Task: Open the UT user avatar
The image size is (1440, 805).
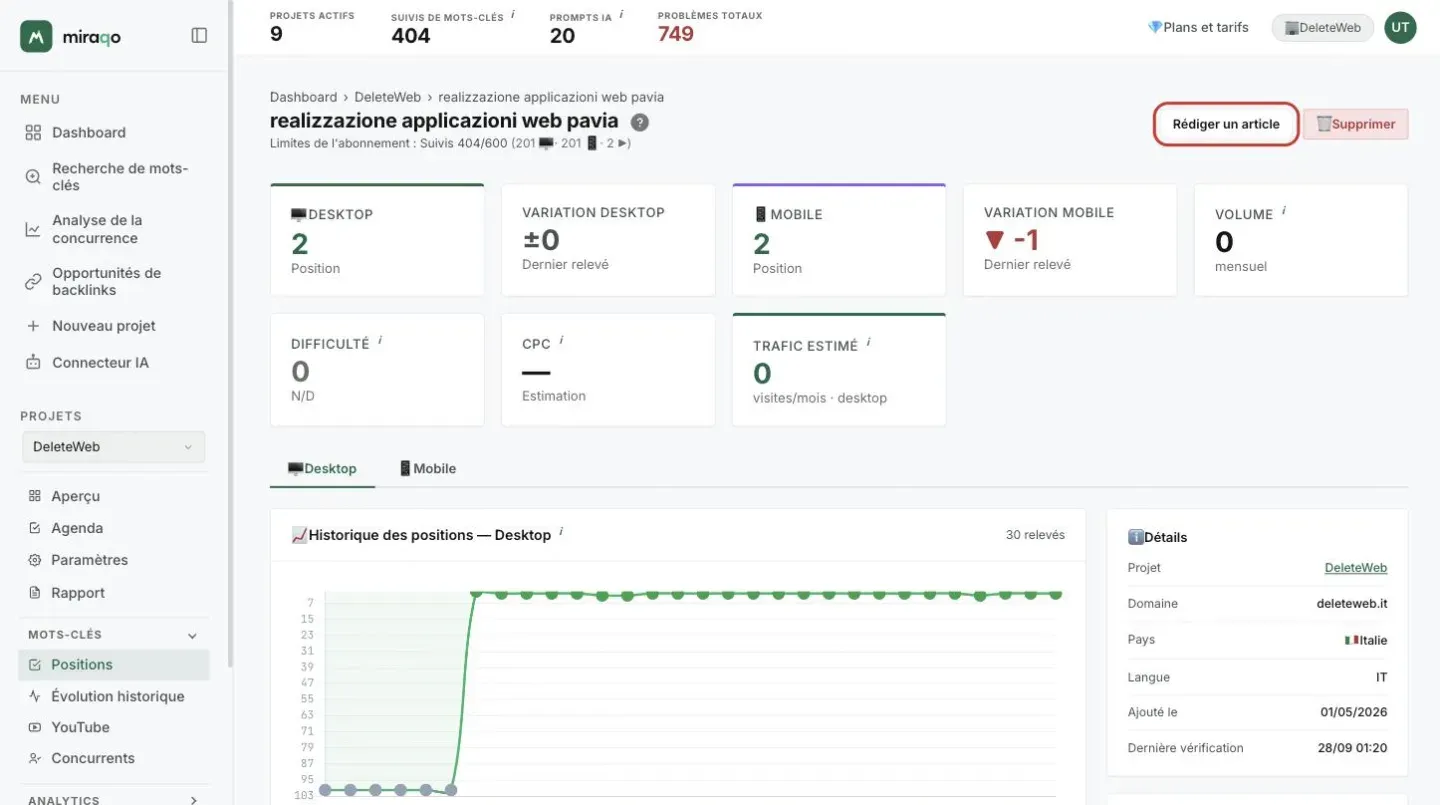Action: coord(1400,28)
